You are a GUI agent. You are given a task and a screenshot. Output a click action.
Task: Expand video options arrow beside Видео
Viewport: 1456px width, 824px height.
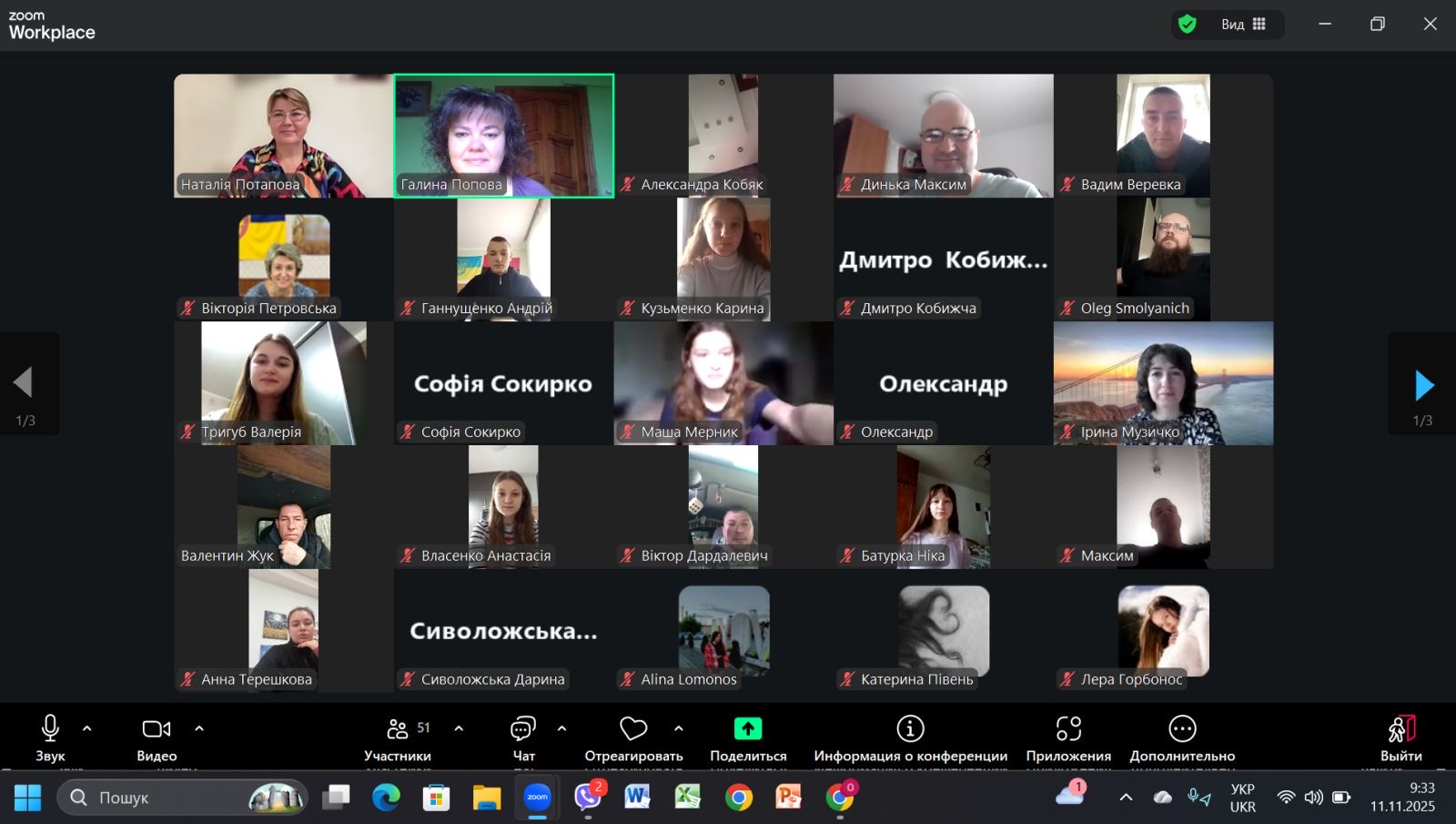point(199,728)
